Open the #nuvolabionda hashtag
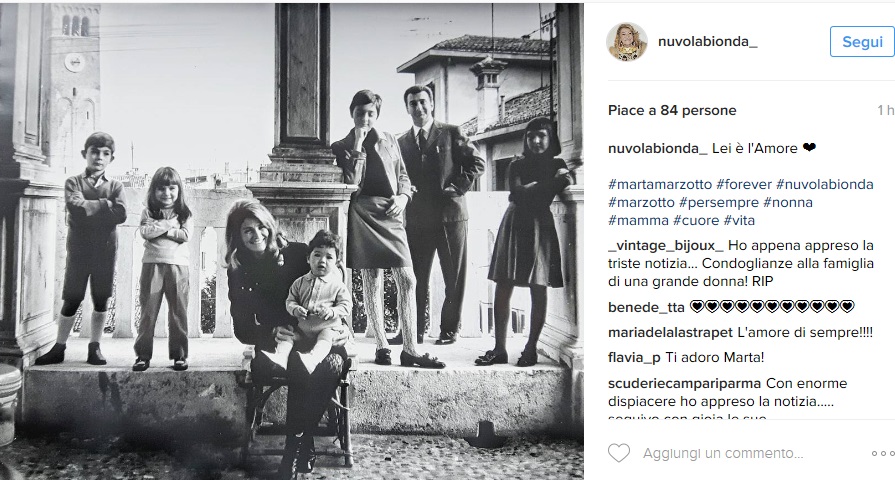 825,184
